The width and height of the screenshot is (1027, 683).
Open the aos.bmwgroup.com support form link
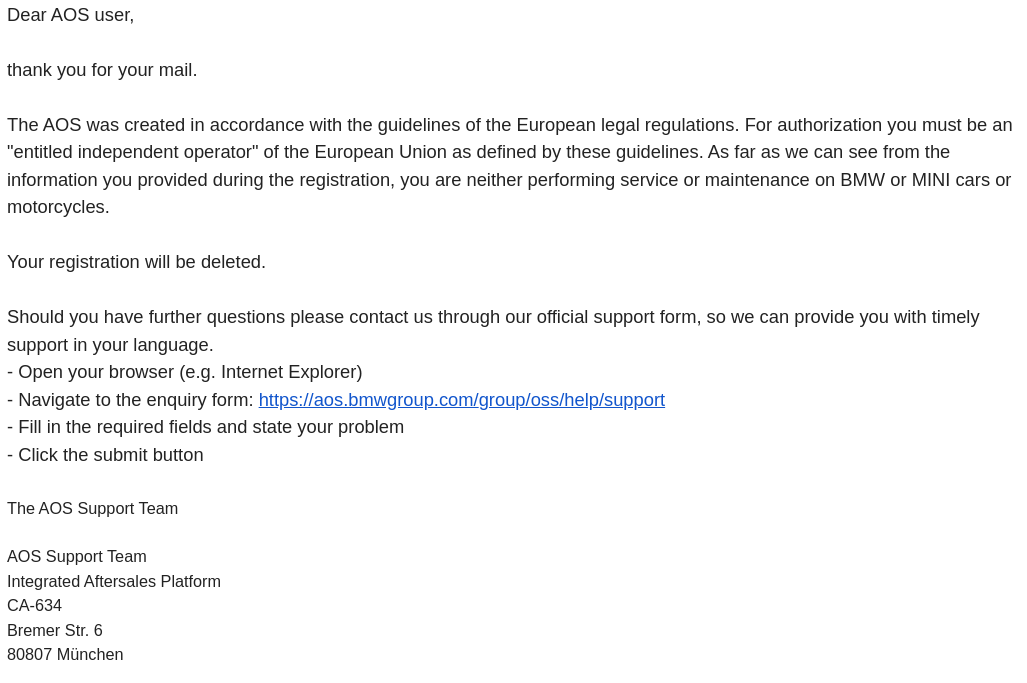(x=462, y=399)
